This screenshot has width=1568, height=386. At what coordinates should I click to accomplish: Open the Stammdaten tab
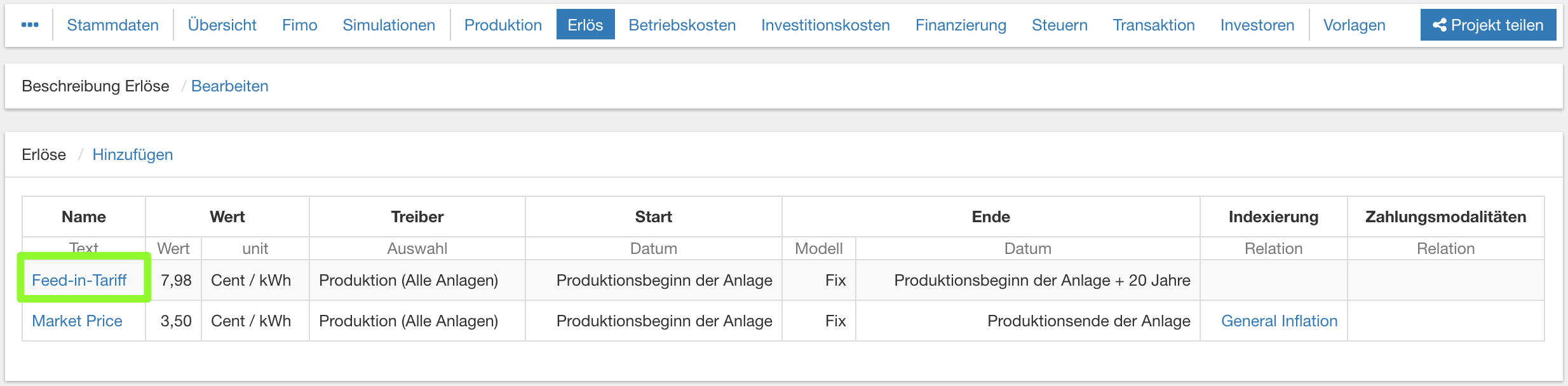pyautogui.click(x=112, y=25)
